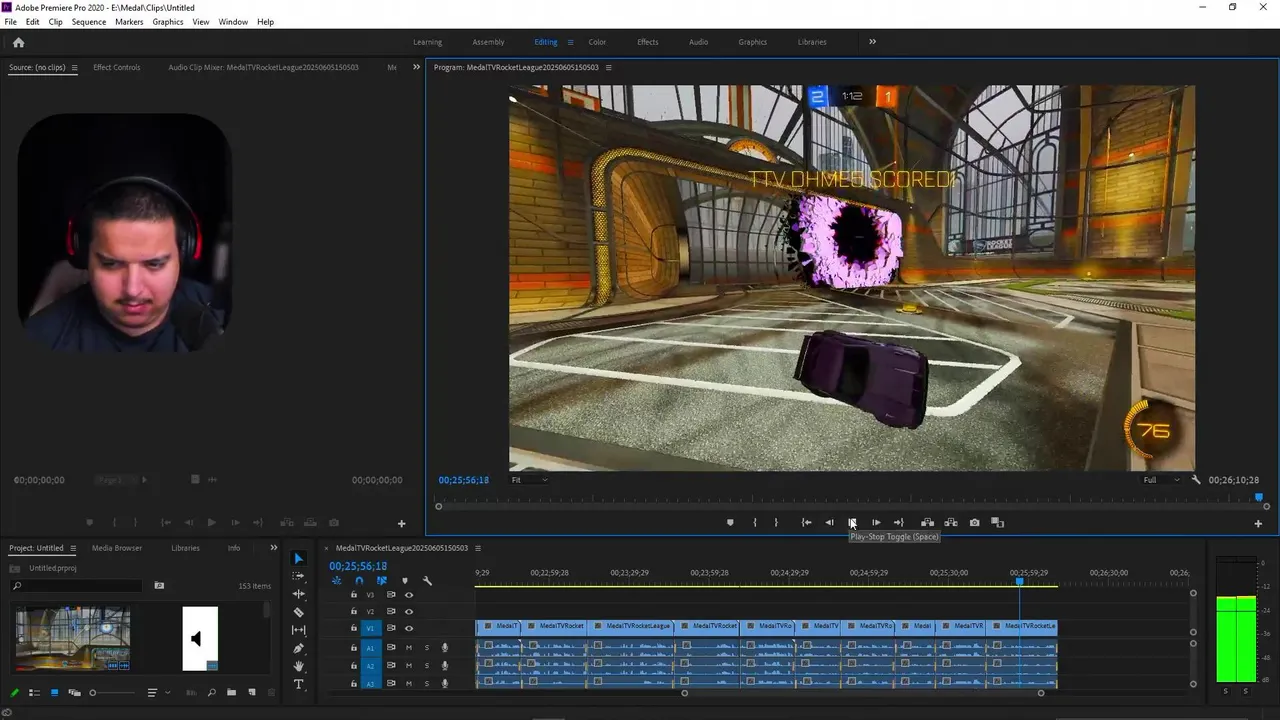Open the Sequence menu
The height and width of the screenshot is (720, 1280).
tap(88, 22)
